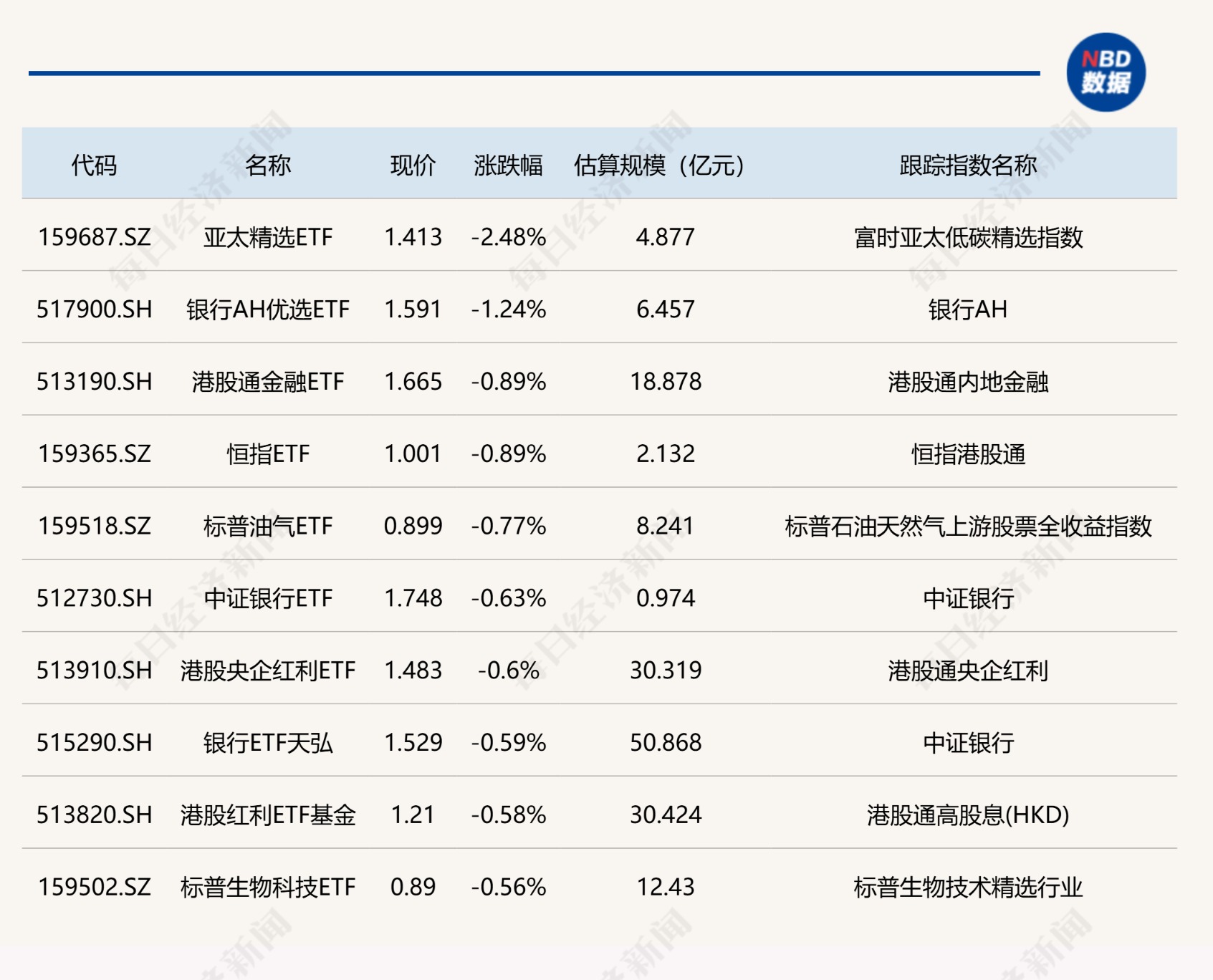This screenshot has height=980, width=1213.
Task: Click the 现价 column header
Action: 409,163
